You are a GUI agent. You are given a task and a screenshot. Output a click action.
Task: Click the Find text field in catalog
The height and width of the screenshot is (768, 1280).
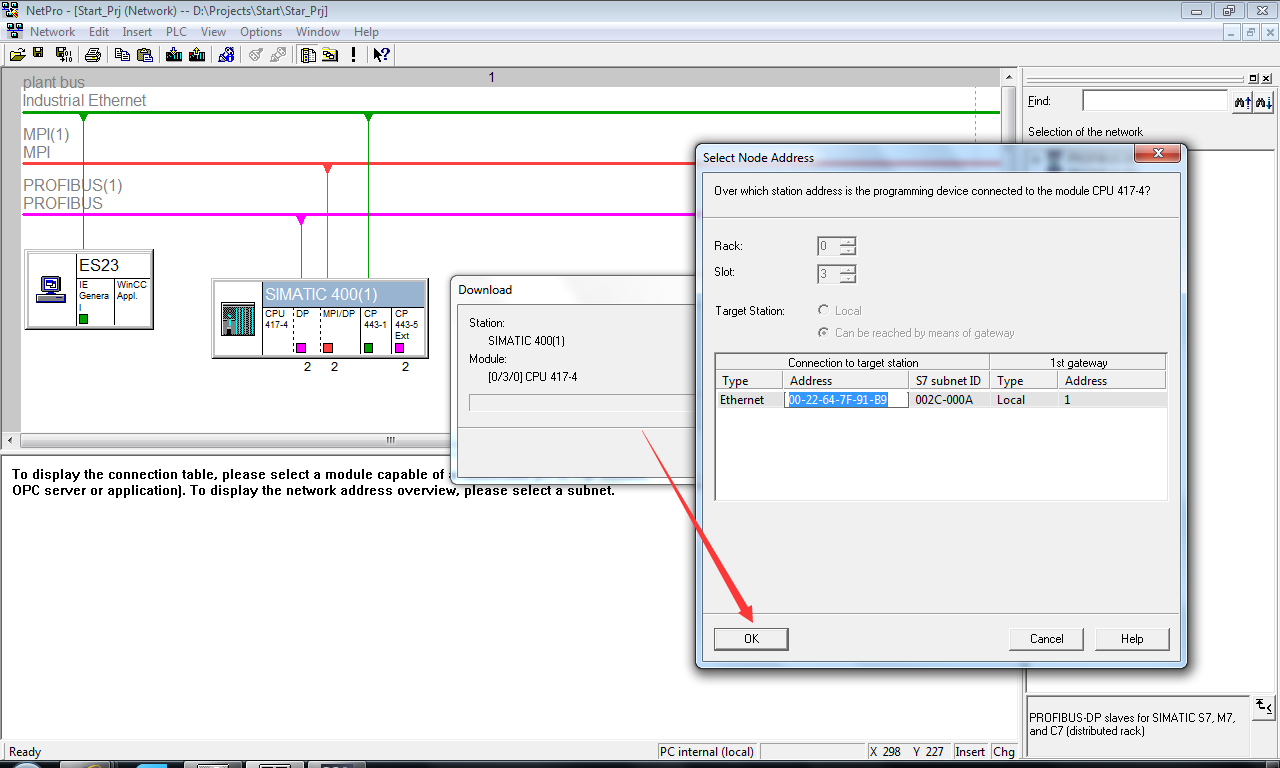(x=1155, y=101)
